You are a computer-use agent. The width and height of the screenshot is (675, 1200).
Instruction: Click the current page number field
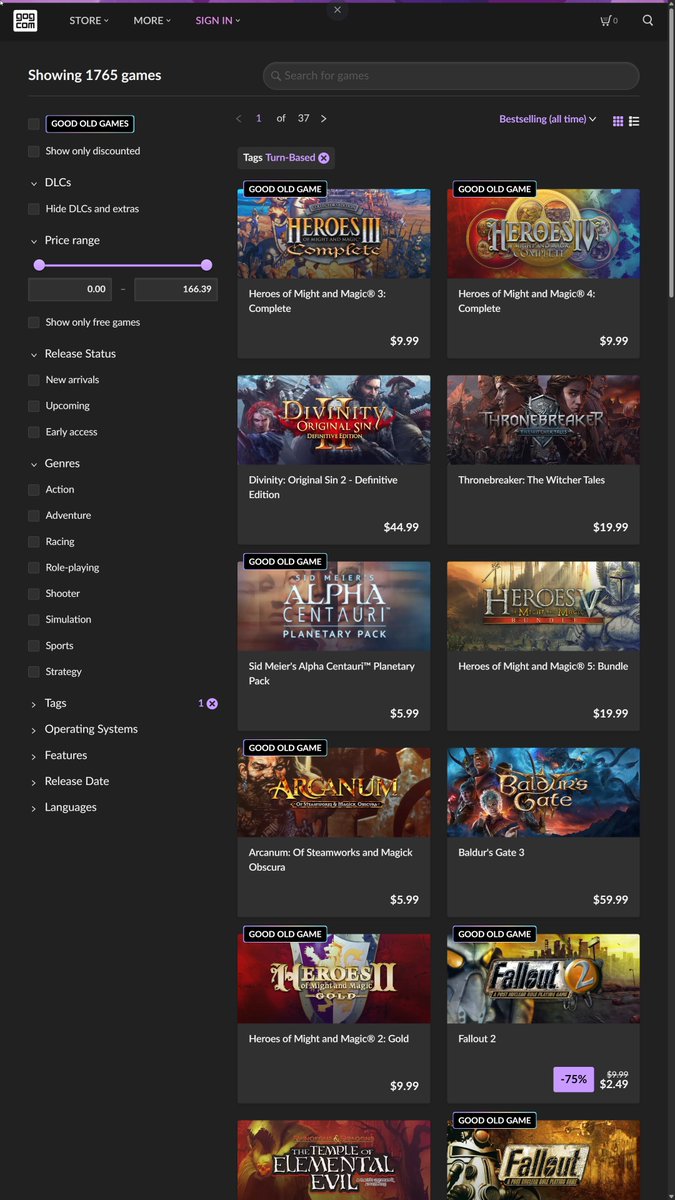point(258,118)
